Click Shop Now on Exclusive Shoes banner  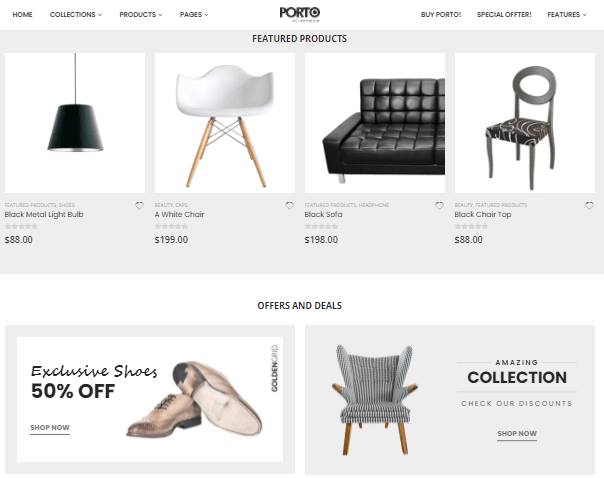click(50, 428)
